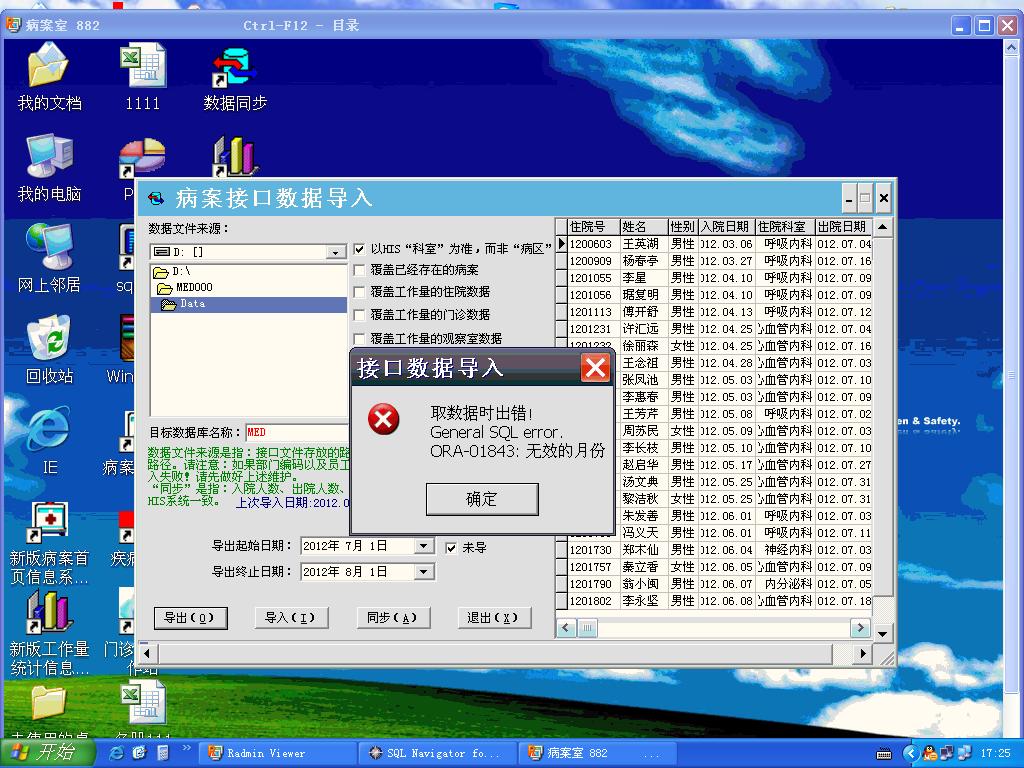Open 导出终止日期 date dropdown
This screenshot has height=768, width=1024.
point(423,572)
